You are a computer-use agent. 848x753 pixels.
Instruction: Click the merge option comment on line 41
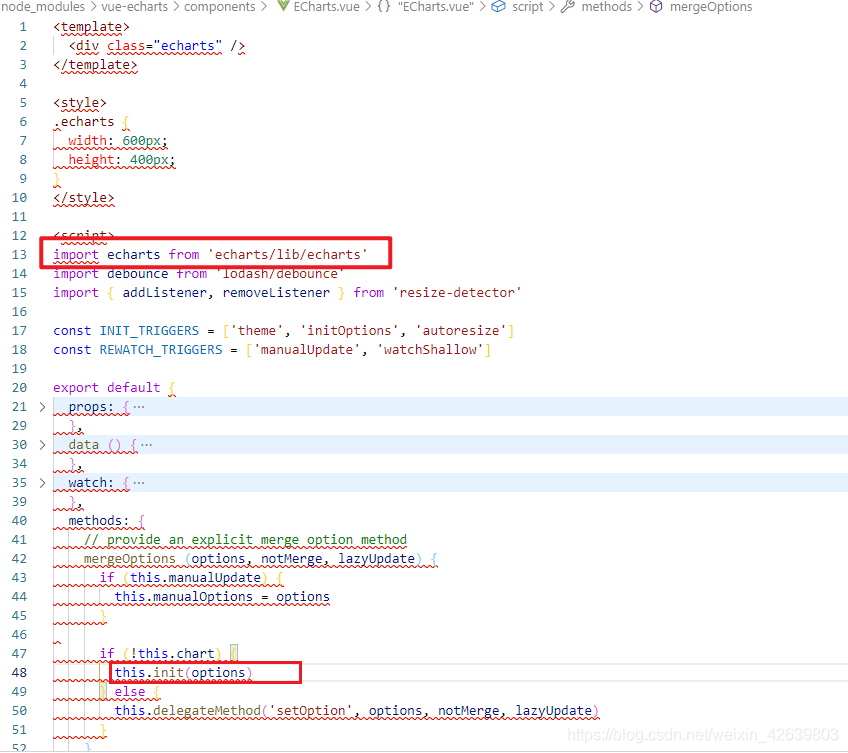(x=246, y=539)
